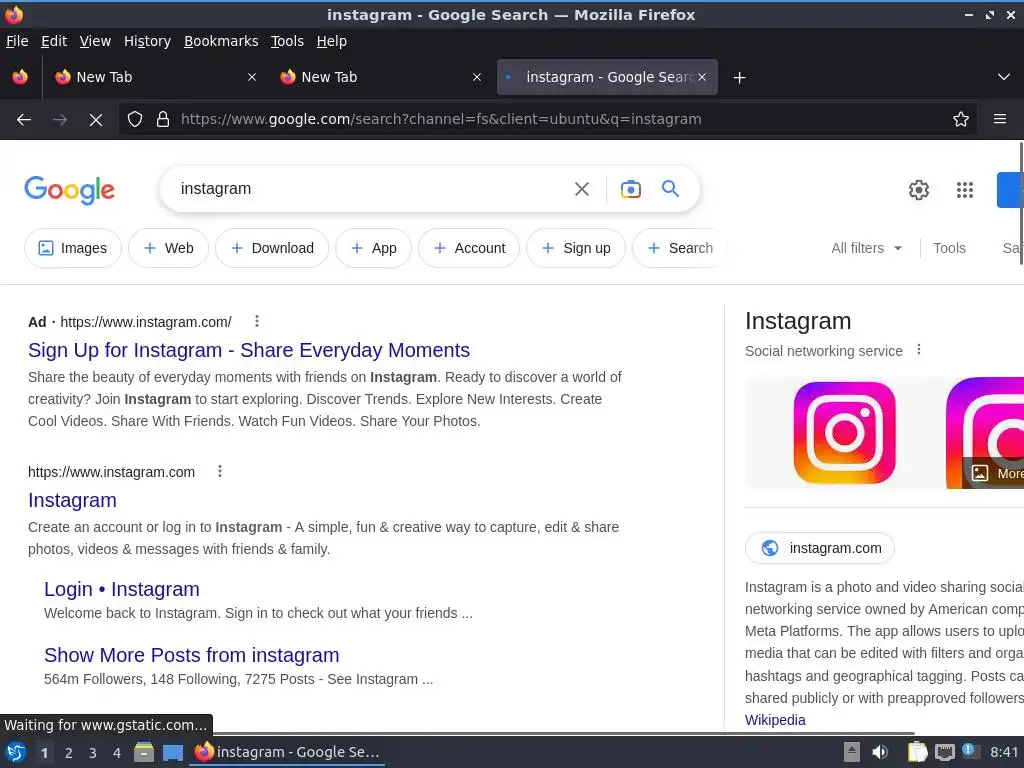Go to Google homepage via logo
Screen dimensions: 1024x768
[x=70, y=190]
